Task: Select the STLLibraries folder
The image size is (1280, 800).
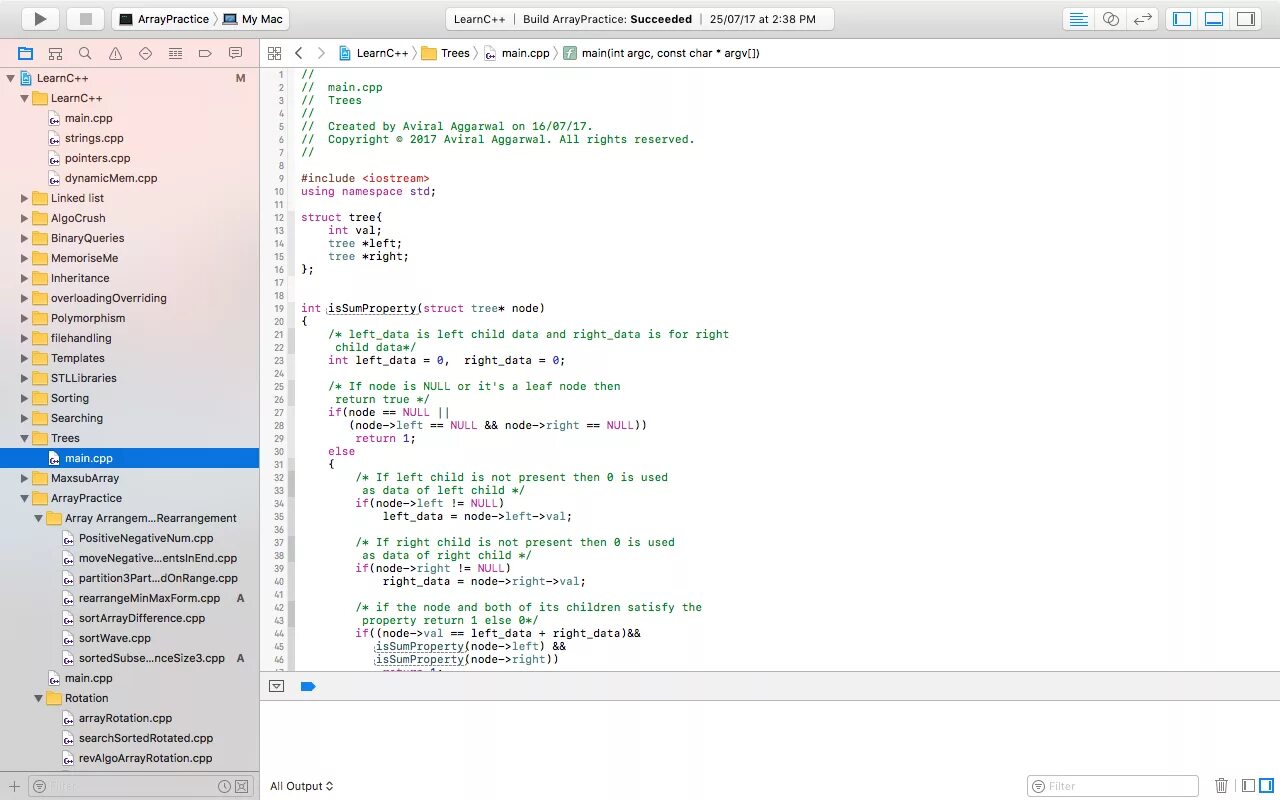Action: 83,378
